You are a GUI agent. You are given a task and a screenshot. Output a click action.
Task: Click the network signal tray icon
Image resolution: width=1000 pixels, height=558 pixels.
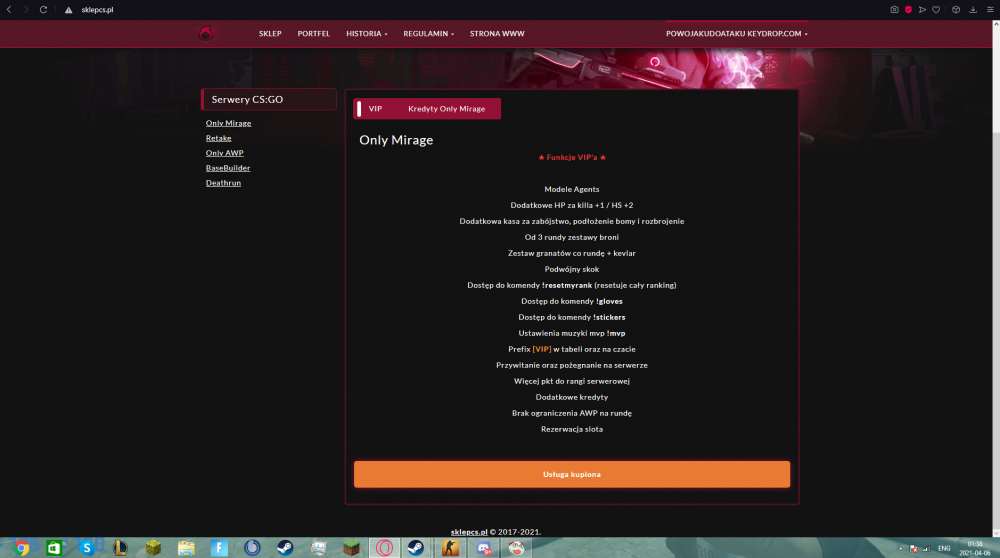click(x=926, y=548)
